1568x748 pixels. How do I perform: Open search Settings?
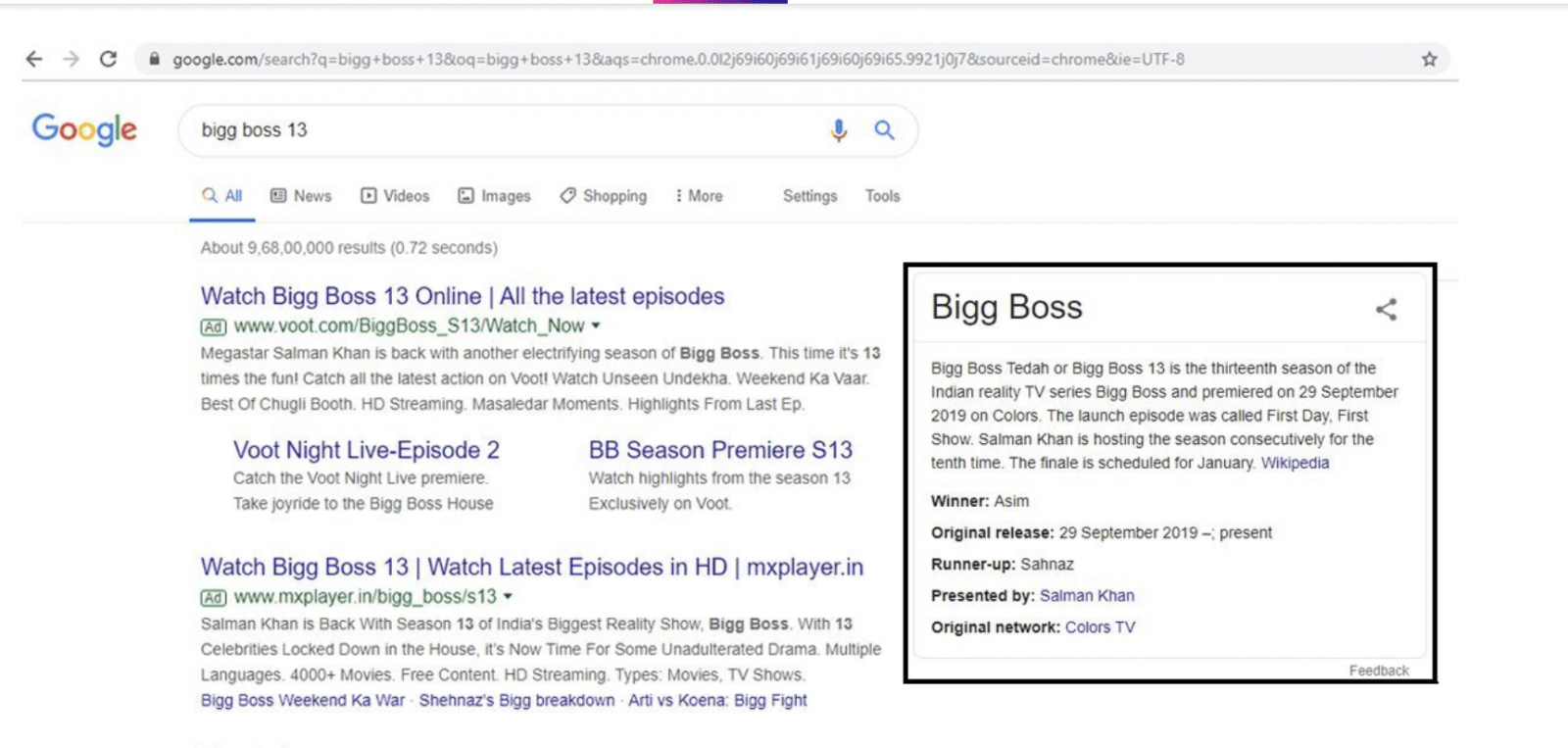(809, 196)
